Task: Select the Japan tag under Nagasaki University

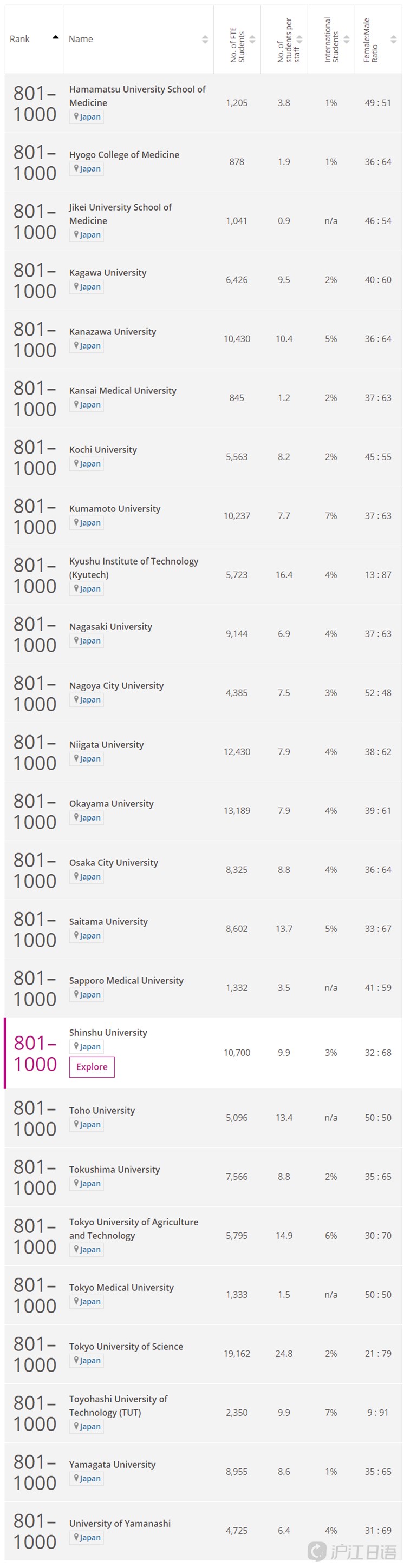Action: tap(87, 640)
